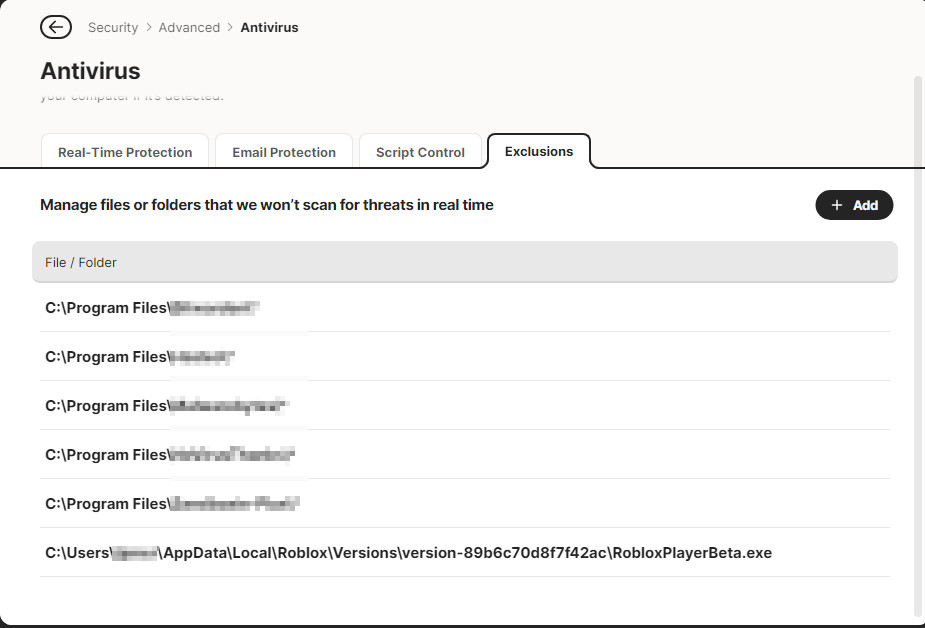Click the File / Folder column header
This screenshot has width=925, height=628.
pyautogui.click(x=81, y=262)
